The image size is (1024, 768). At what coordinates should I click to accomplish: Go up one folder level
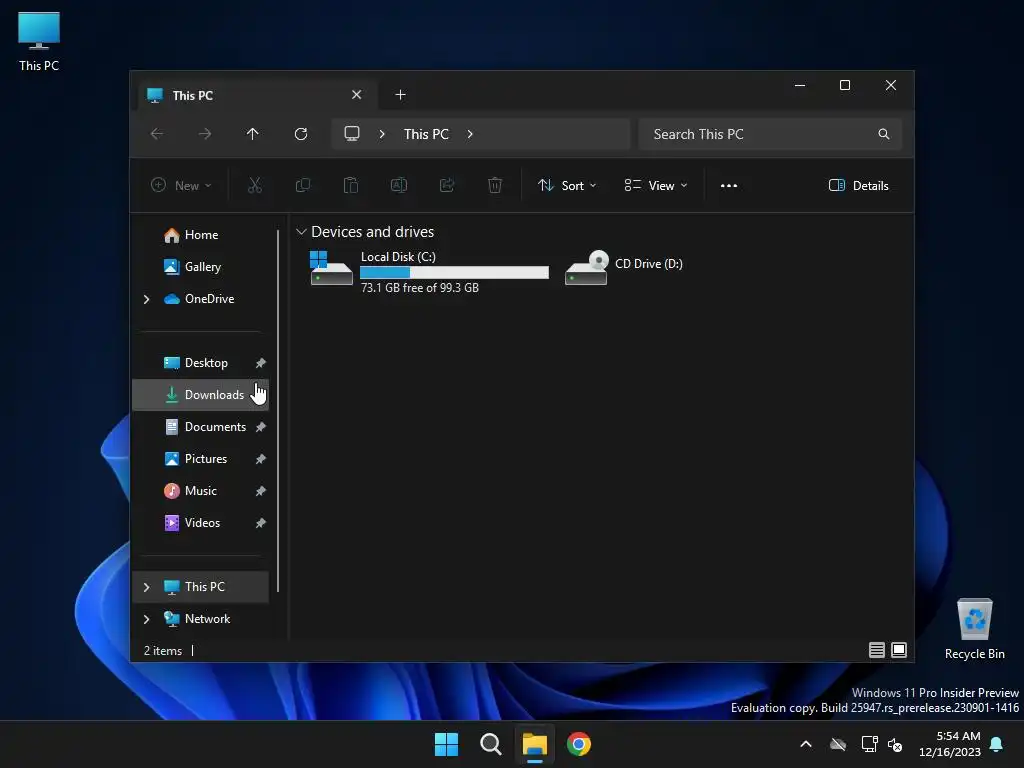(x=253, y=134)
